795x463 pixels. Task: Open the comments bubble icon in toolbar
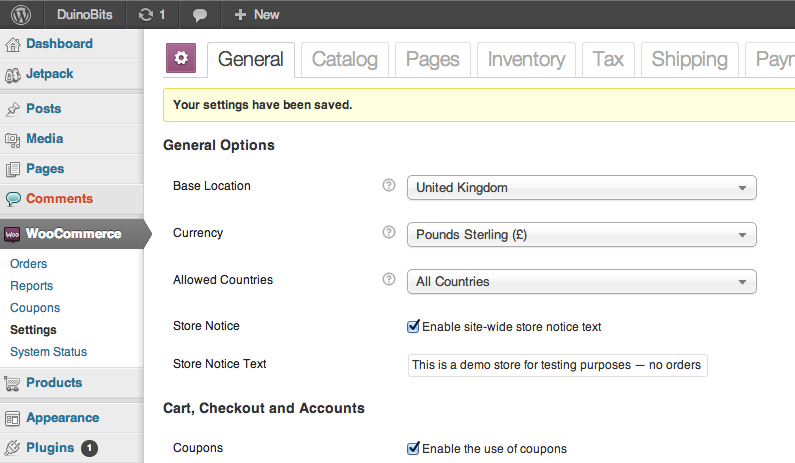[x=200, y=15]
